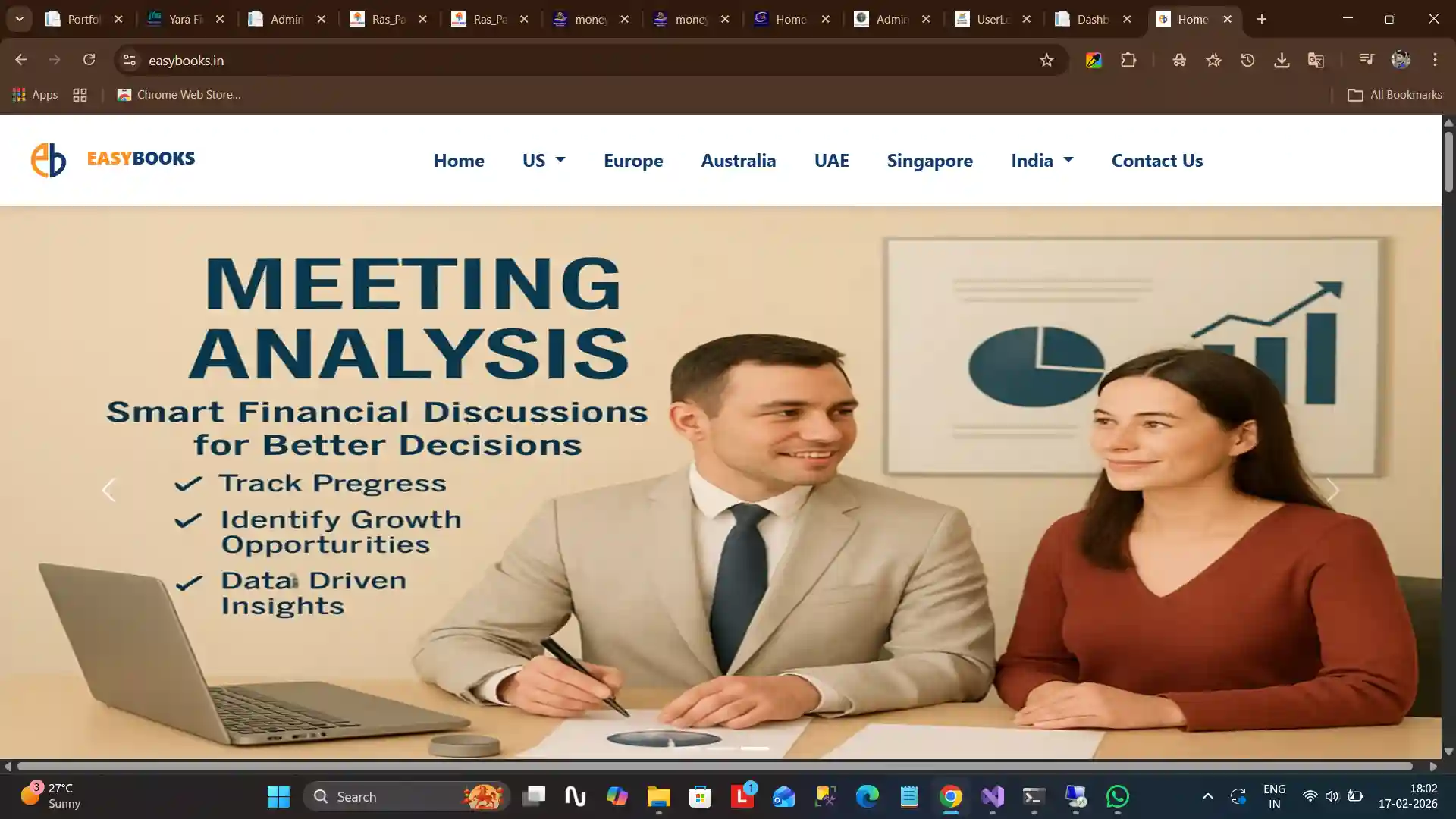Viewport: 1456px width, 819px height.
Task: Open WhatsApp from the taskbar
Action: 1117,796
